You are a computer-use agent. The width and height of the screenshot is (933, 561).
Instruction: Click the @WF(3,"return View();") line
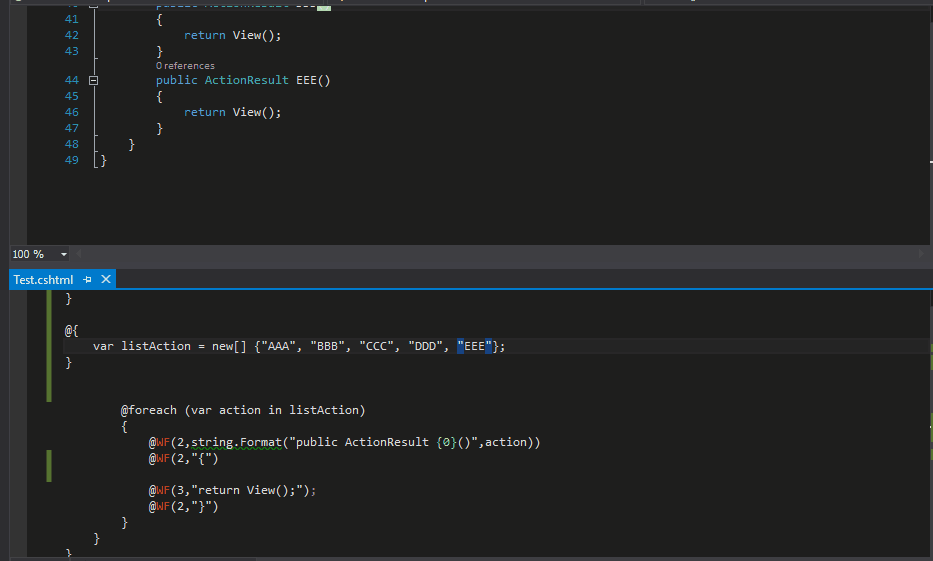click(x=232, y=491)
